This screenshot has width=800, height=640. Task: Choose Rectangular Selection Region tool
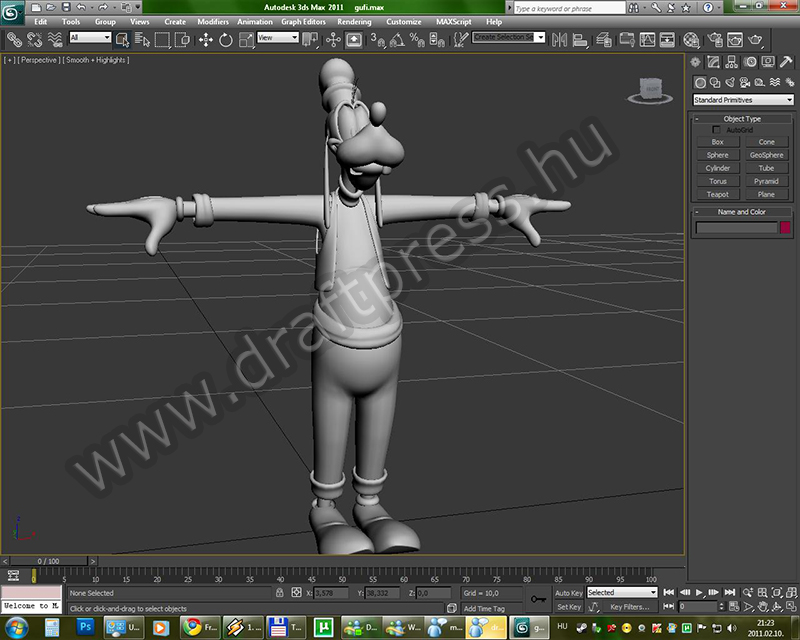(162, 39)
